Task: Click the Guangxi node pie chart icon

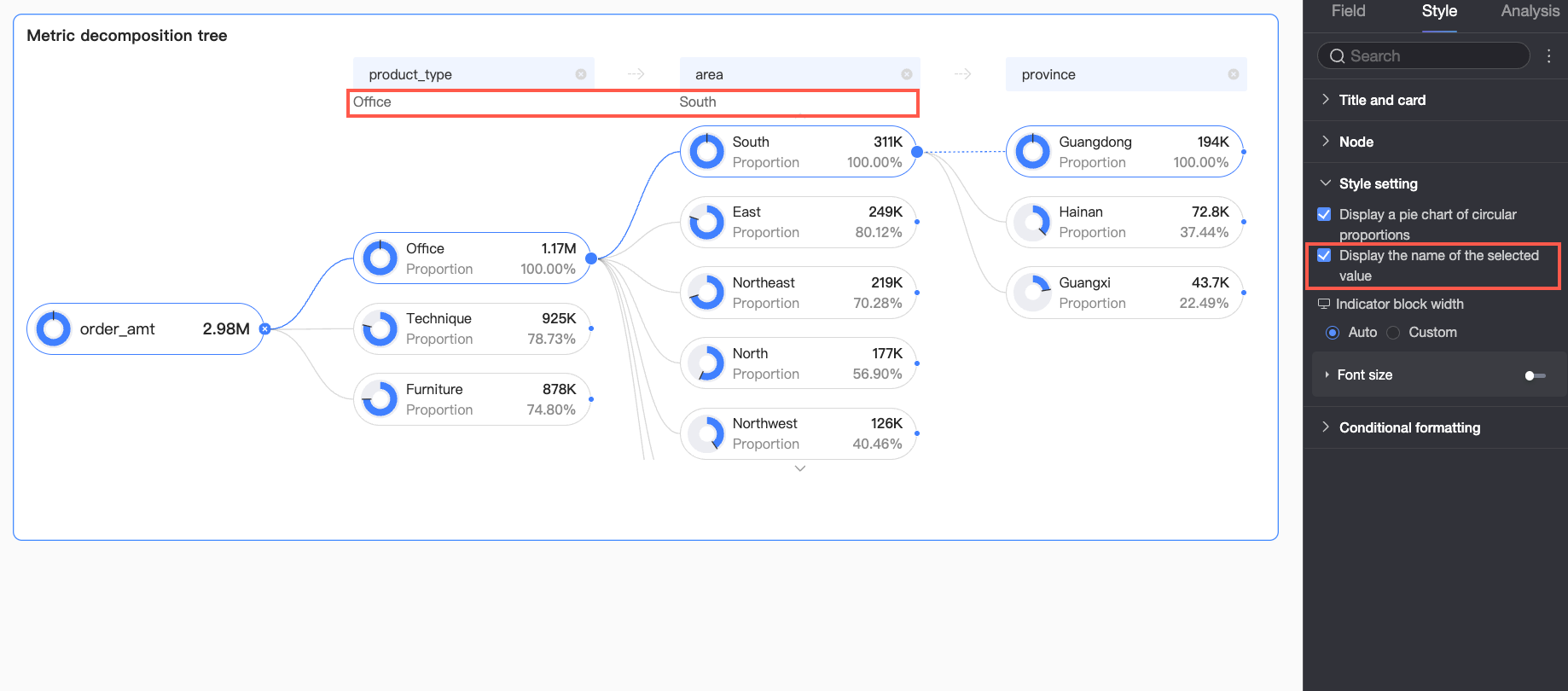Action: 1033,293
